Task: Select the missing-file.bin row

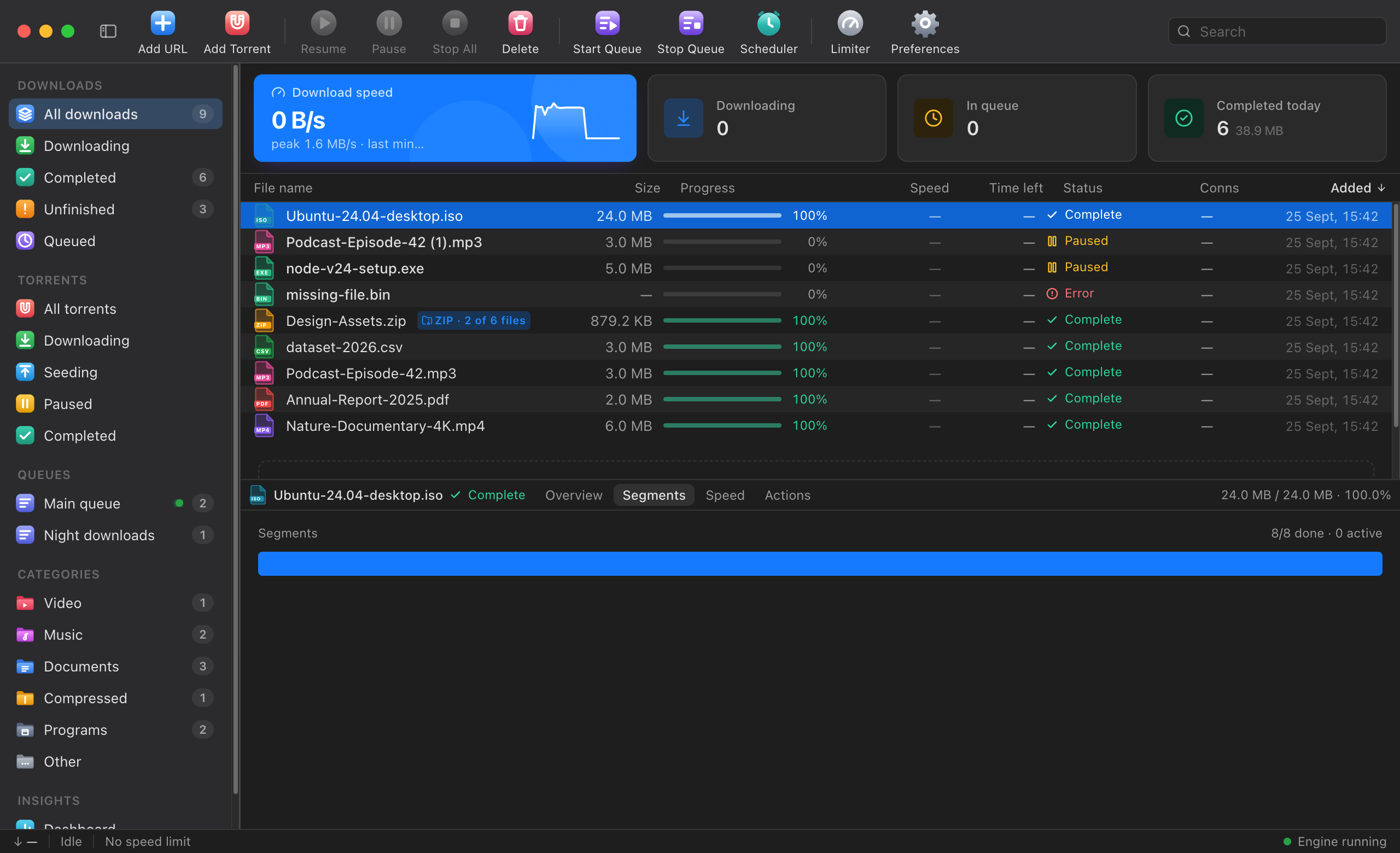Action: 816,294
